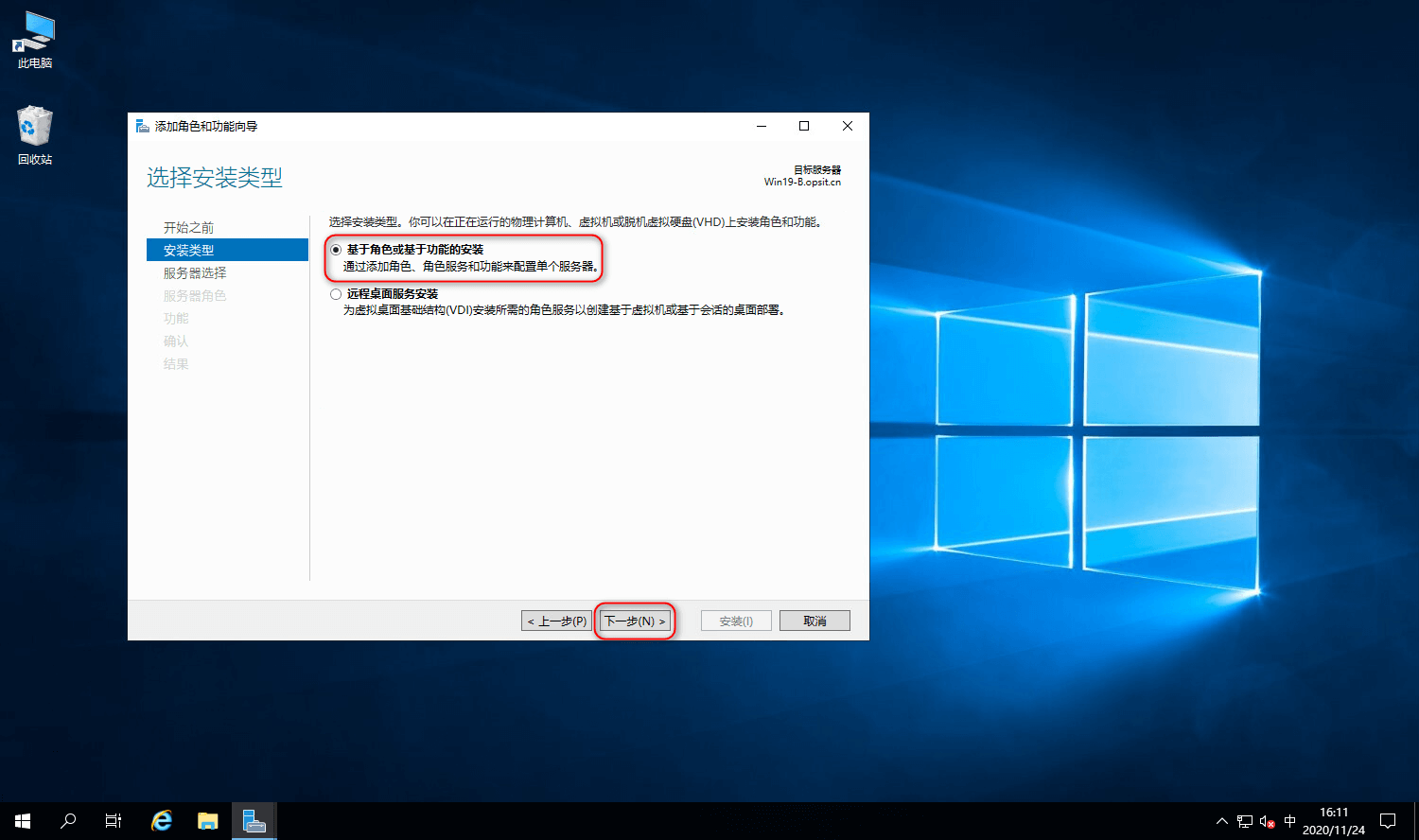Click the 添加角色和功能向导 title text
Screen dimensions: 1419x840
206,126
